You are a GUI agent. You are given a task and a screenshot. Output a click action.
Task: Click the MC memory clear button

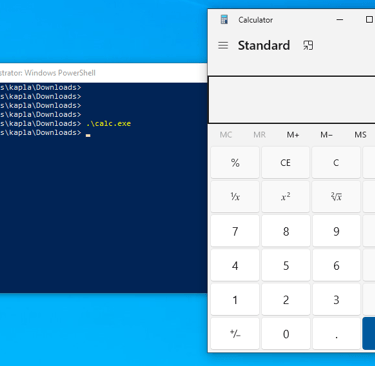coord(226,135)
